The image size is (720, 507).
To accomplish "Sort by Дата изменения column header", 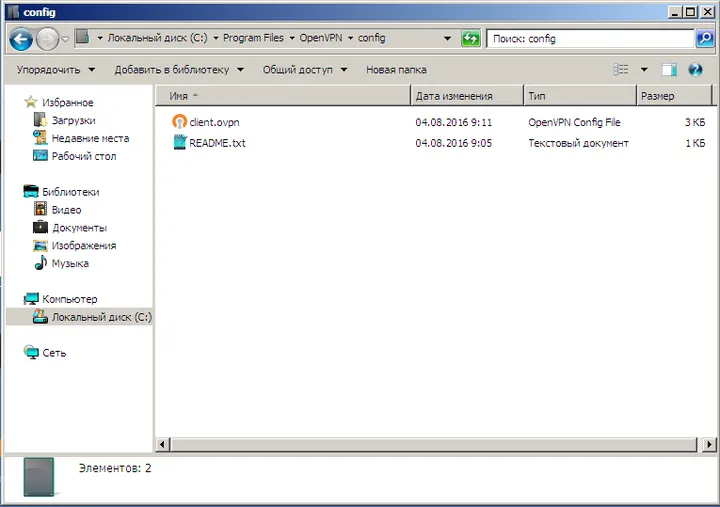I will 467,96.
